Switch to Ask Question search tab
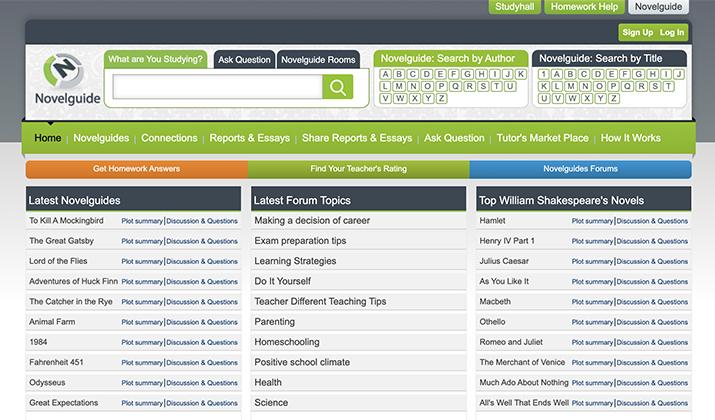The image size is (715, 420). (244, 60)
